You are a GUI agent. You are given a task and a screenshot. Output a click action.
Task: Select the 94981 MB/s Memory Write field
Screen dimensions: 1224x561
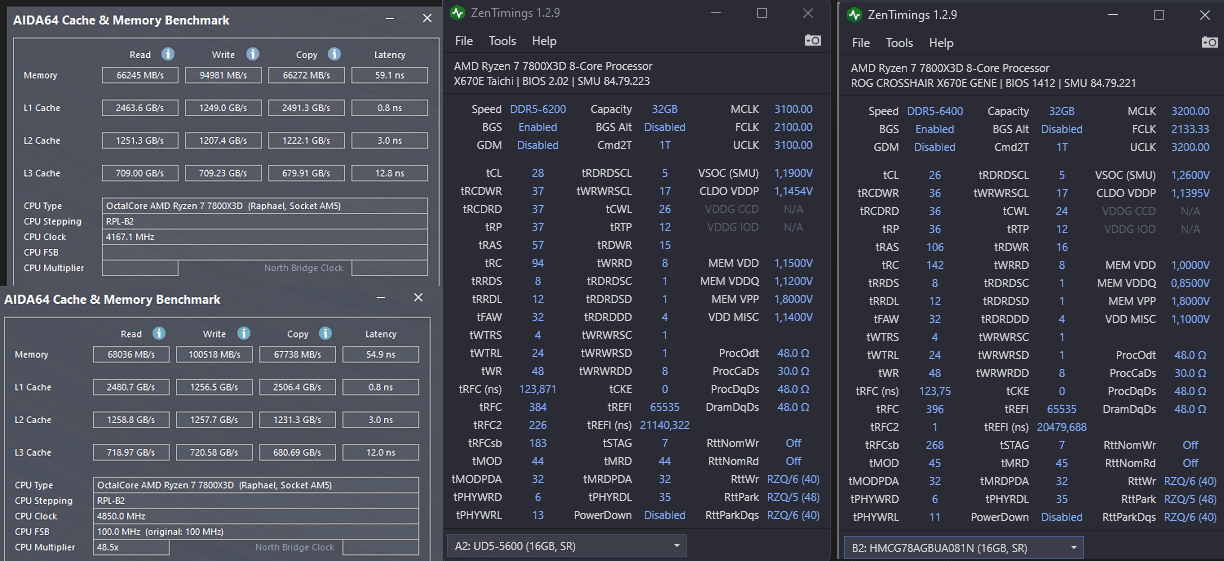tap(224, 75)
